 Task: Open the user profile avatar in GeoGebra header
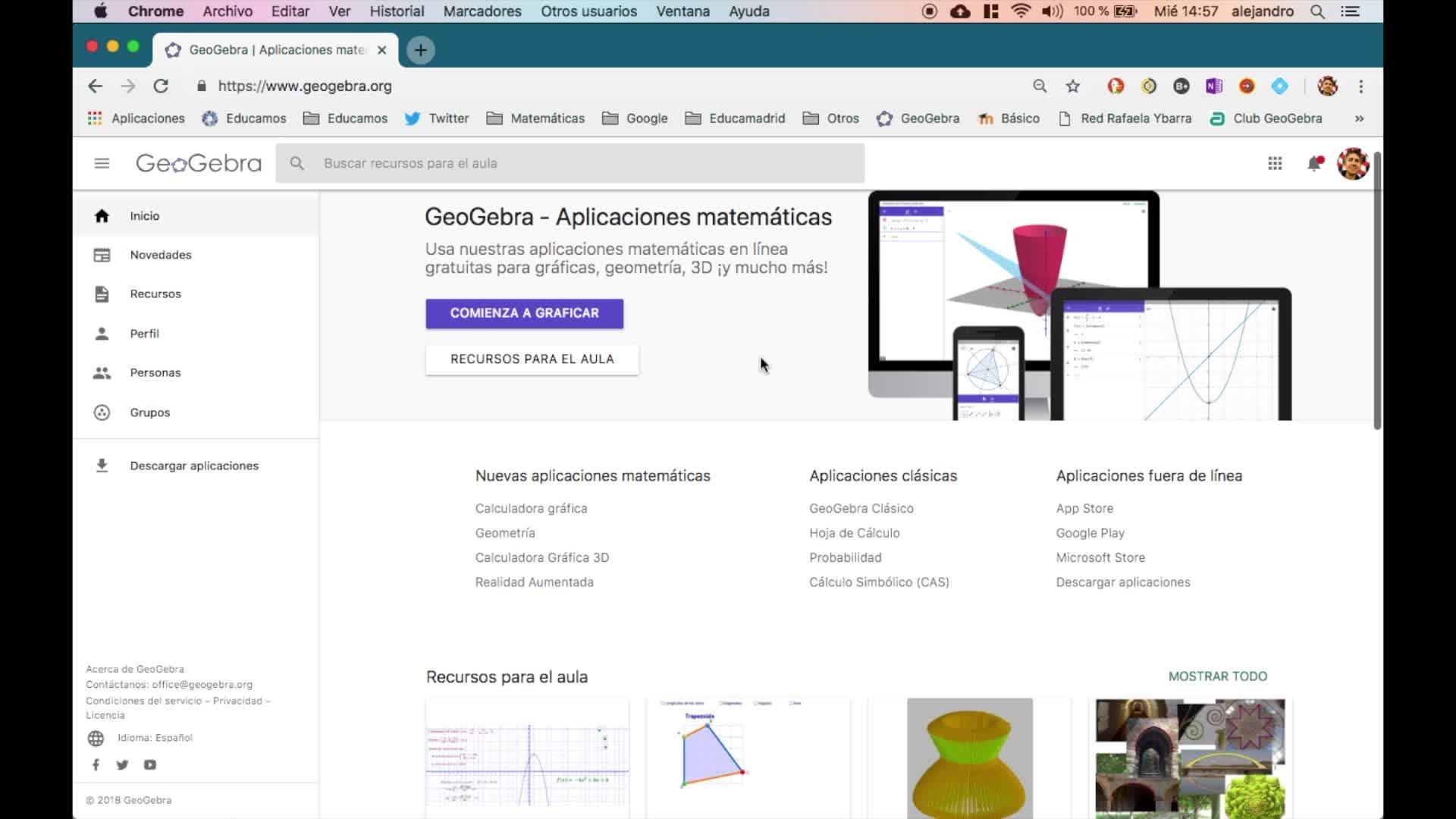click(1352, 163)
